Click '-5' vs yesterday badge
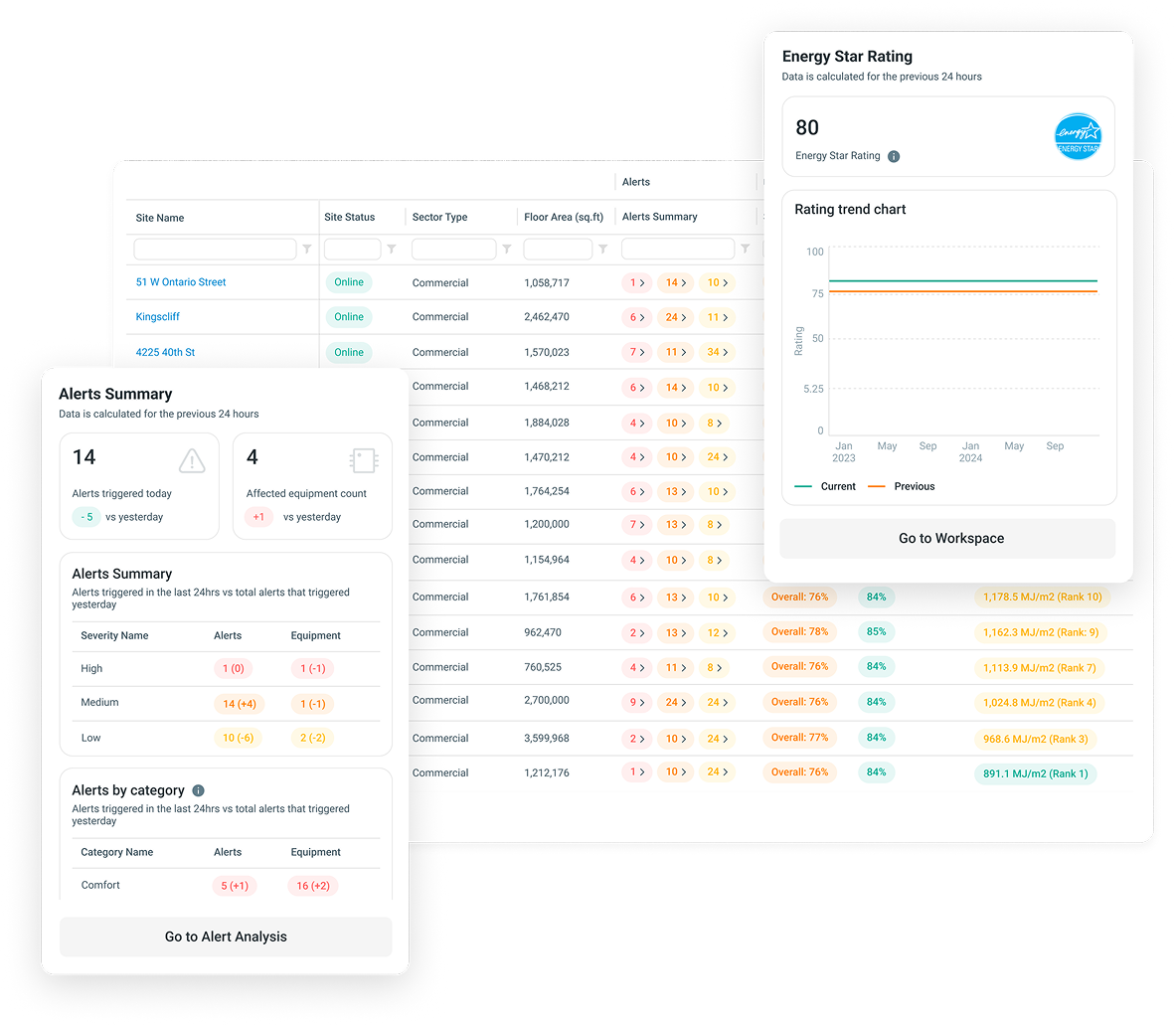Screen dimensions: 1176x1027 point(86,517)
